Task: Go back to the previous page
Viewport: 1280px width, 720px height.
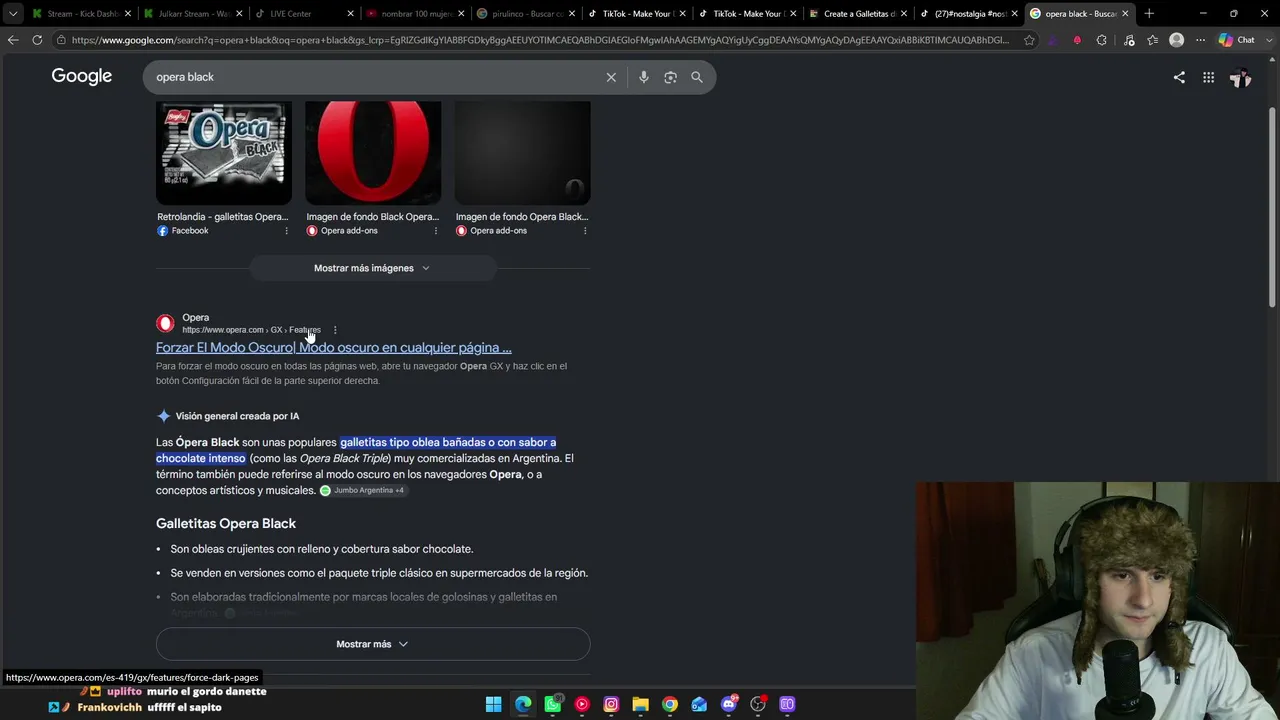Action: coord(13,40)
